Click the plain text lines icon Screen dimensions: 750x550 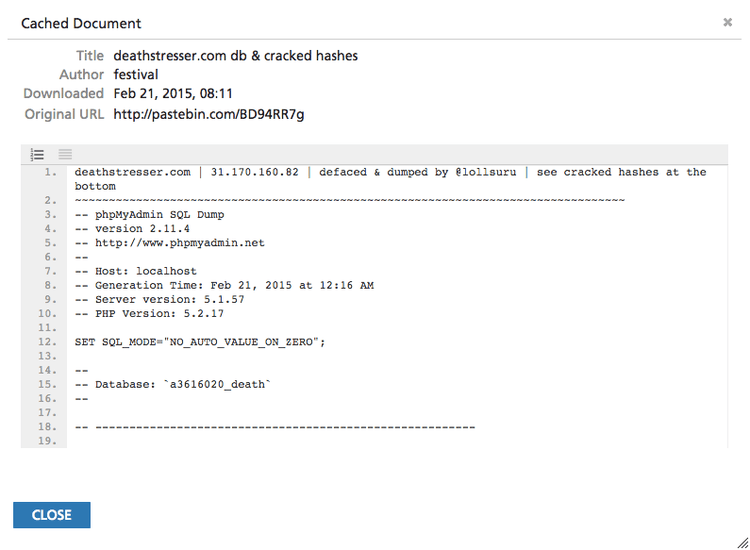click(x=65, y=154)
